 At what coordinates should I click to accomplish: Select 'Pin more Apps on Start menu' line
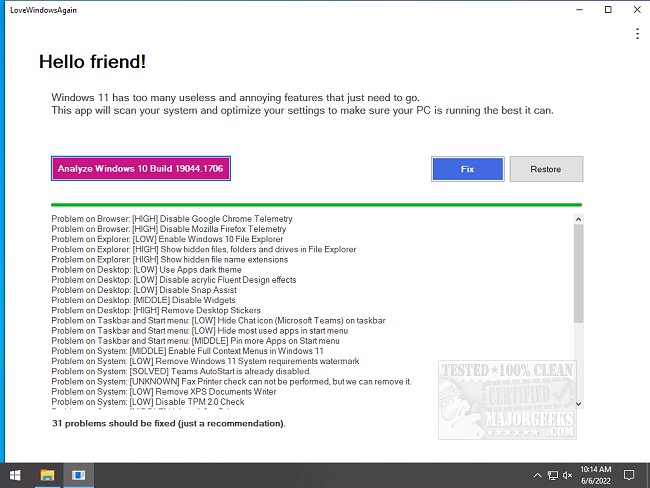tap(196, 341)
